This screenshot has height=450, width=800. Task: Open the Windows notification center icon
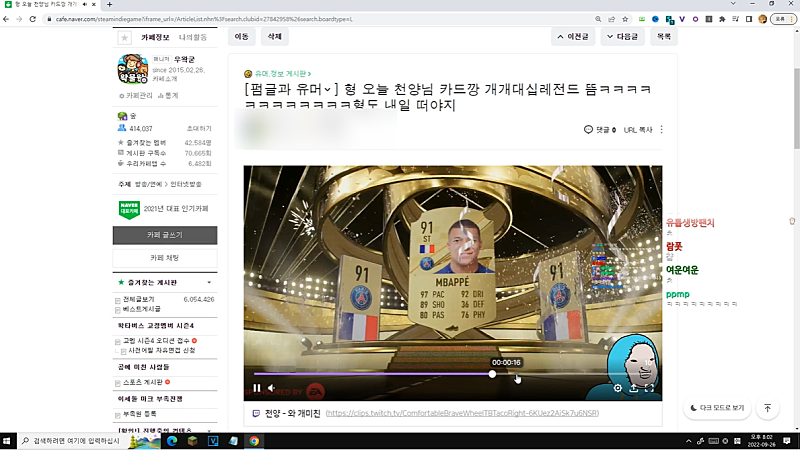coord(787,441)
